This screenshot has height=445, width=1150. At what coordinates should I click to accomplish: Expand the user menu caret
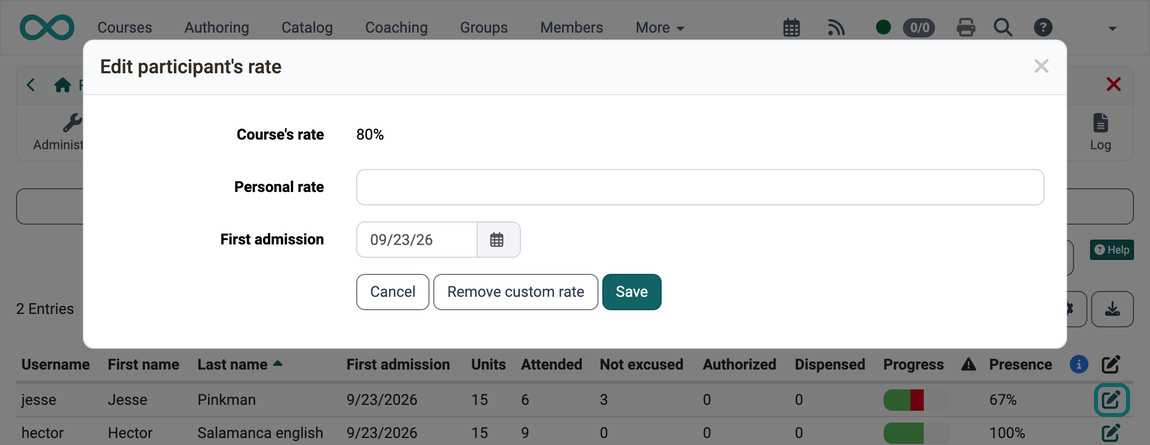(x=1113, y=29)
